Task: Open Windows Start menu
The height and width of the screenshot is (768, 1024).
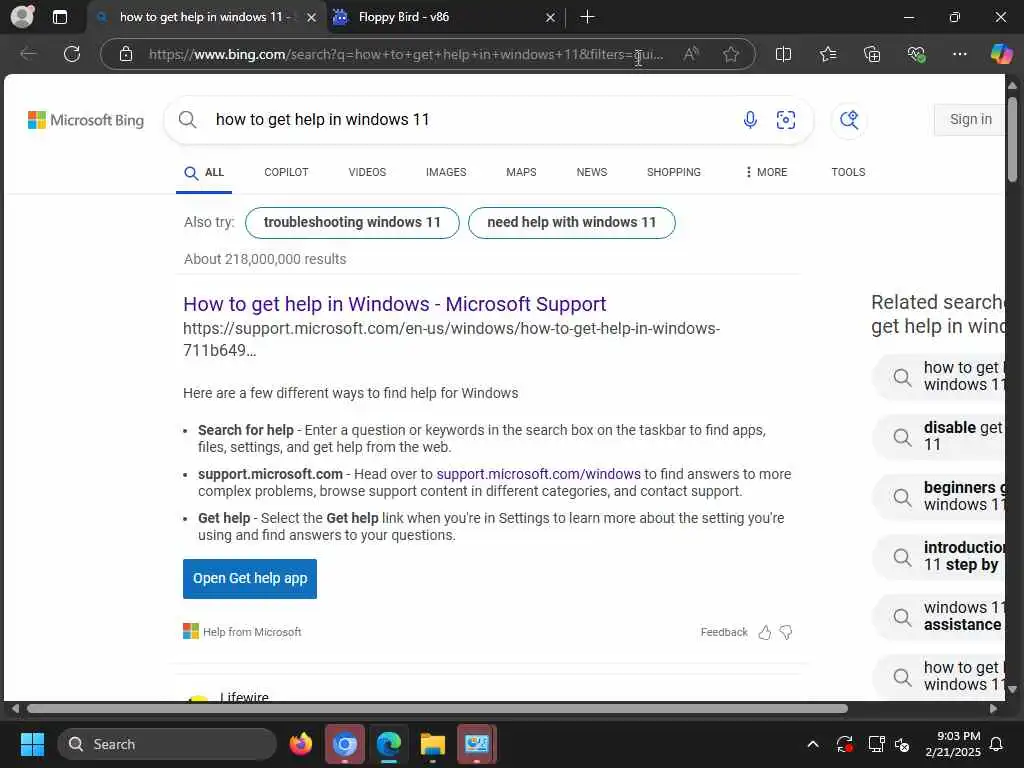Action: click(x=33, y=744)
